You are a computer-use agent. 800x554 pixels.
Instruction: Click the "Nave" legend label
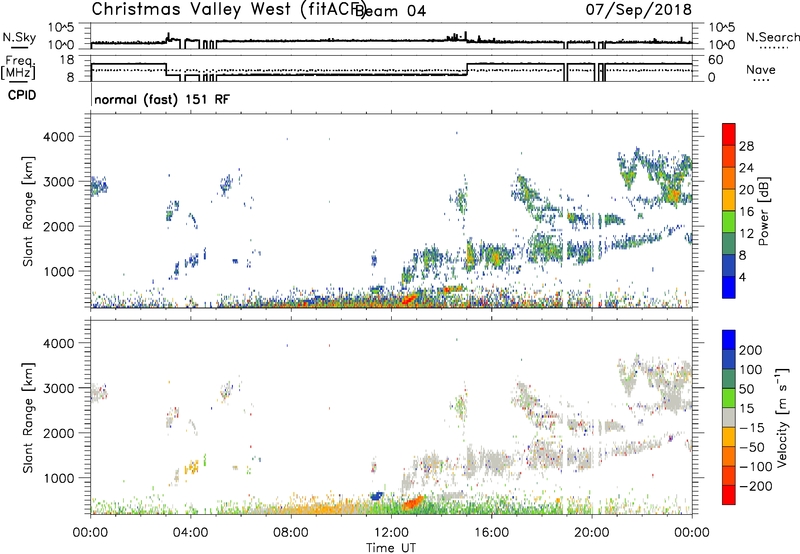[761, 70]
